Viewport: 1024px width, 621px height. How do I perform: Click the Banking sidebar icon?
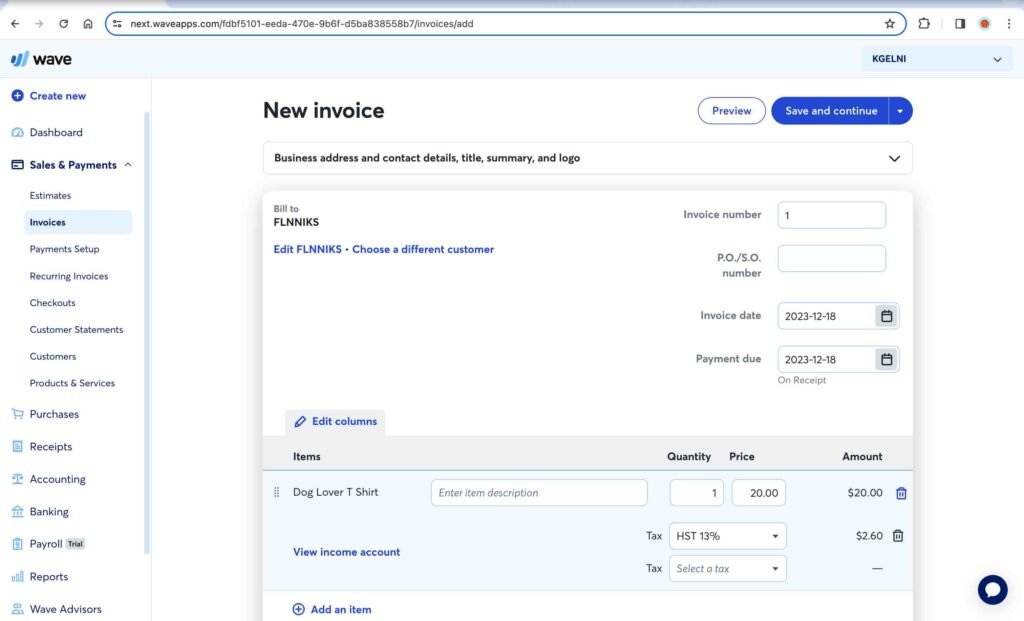pos(17,511)
